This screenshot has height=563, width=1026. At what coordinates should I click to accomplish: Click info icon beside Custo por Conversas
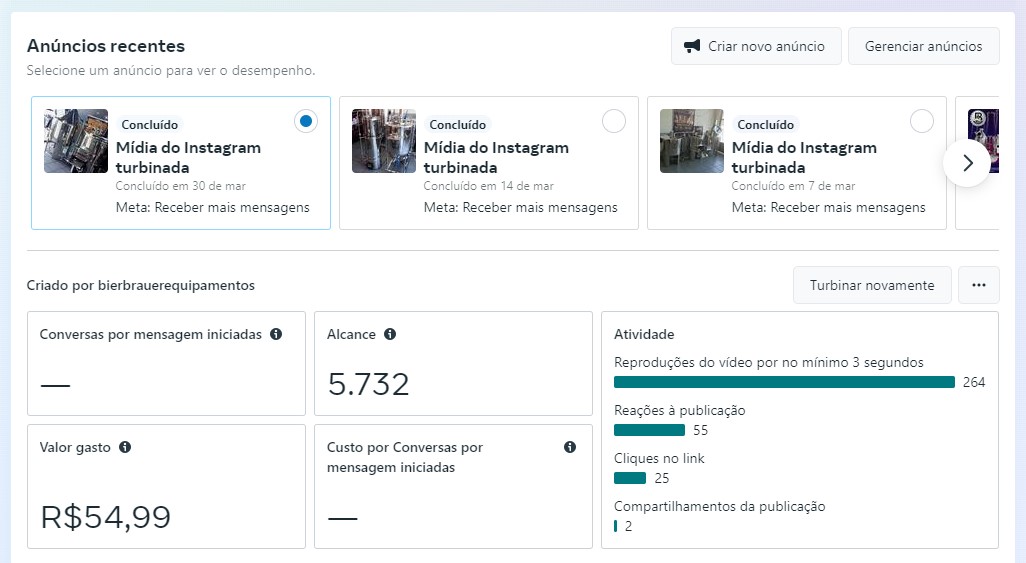click(570, 447)
